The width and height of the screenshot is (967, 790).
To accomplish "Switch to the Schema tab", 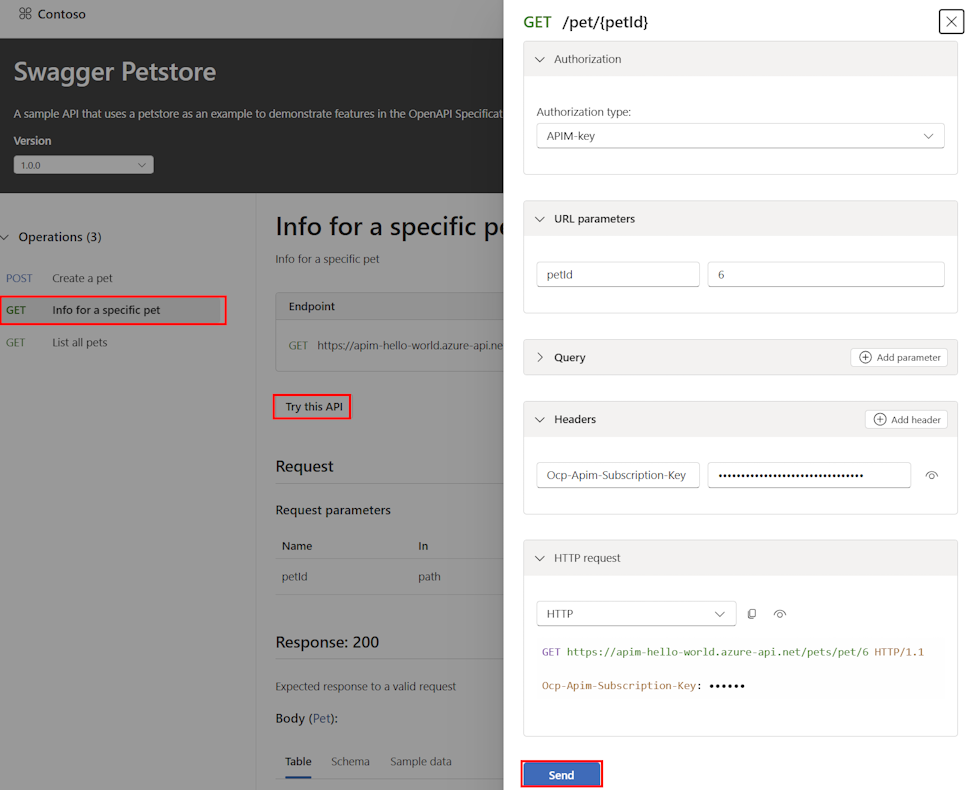I will [x=350, y=761].
